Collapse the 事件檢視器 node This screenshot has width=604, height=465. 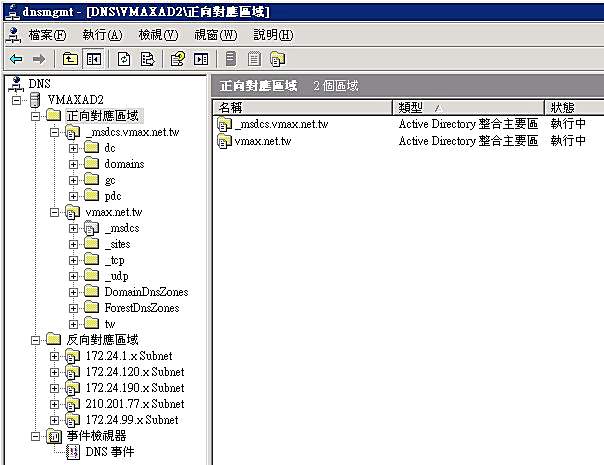pyautogui.click(x=35, y=436)
